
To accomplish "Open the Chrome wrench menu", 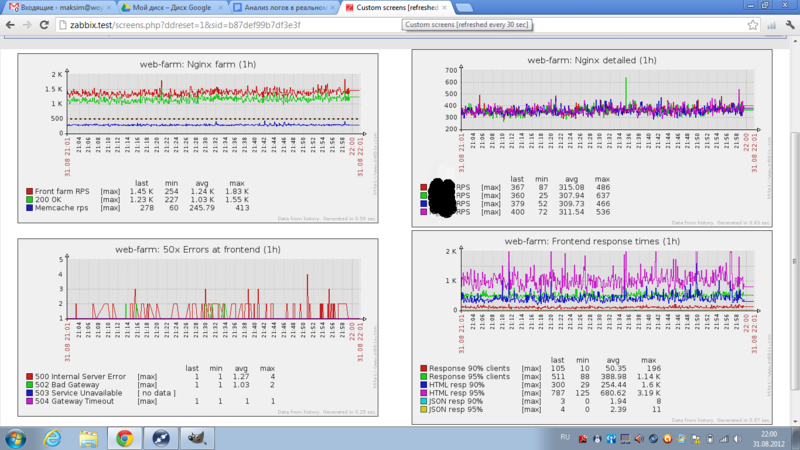I will click(x=790, y=24).
